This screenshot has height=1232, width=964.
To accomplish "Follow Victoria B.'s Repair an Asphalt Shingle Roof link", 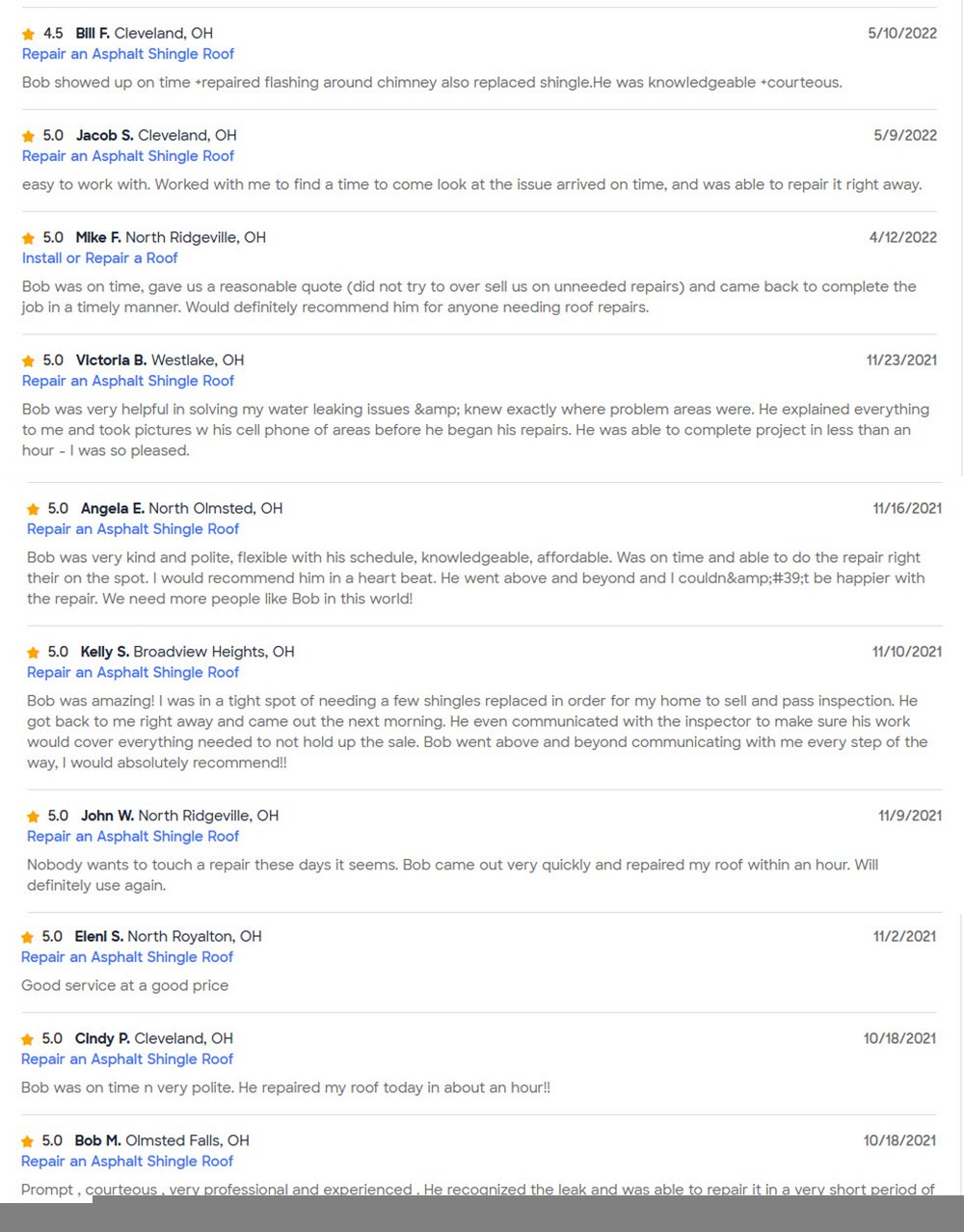I will [128, 381].
